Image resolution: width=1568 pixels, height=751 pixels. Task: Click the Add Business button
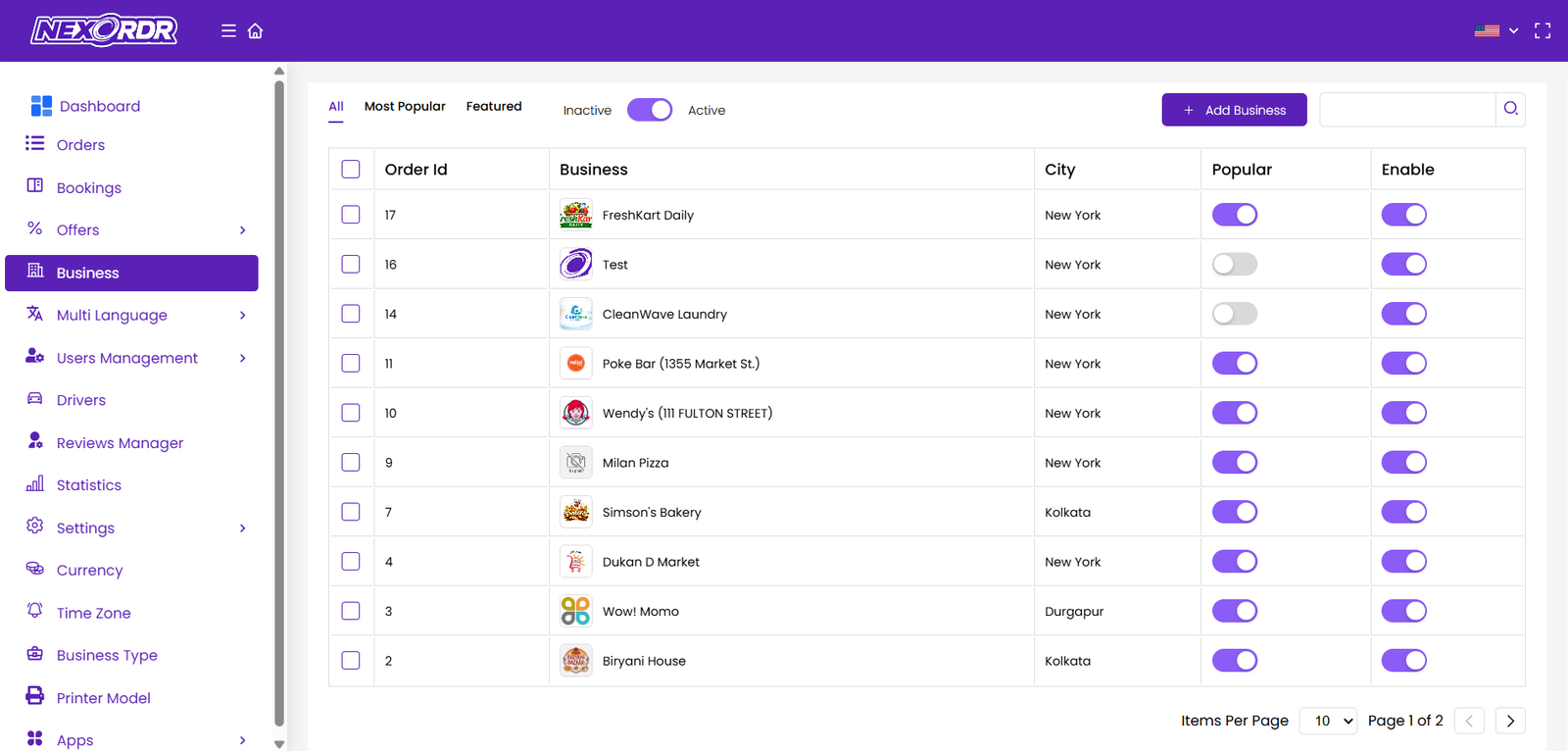pyautogui.click(x=1234, y=110)
